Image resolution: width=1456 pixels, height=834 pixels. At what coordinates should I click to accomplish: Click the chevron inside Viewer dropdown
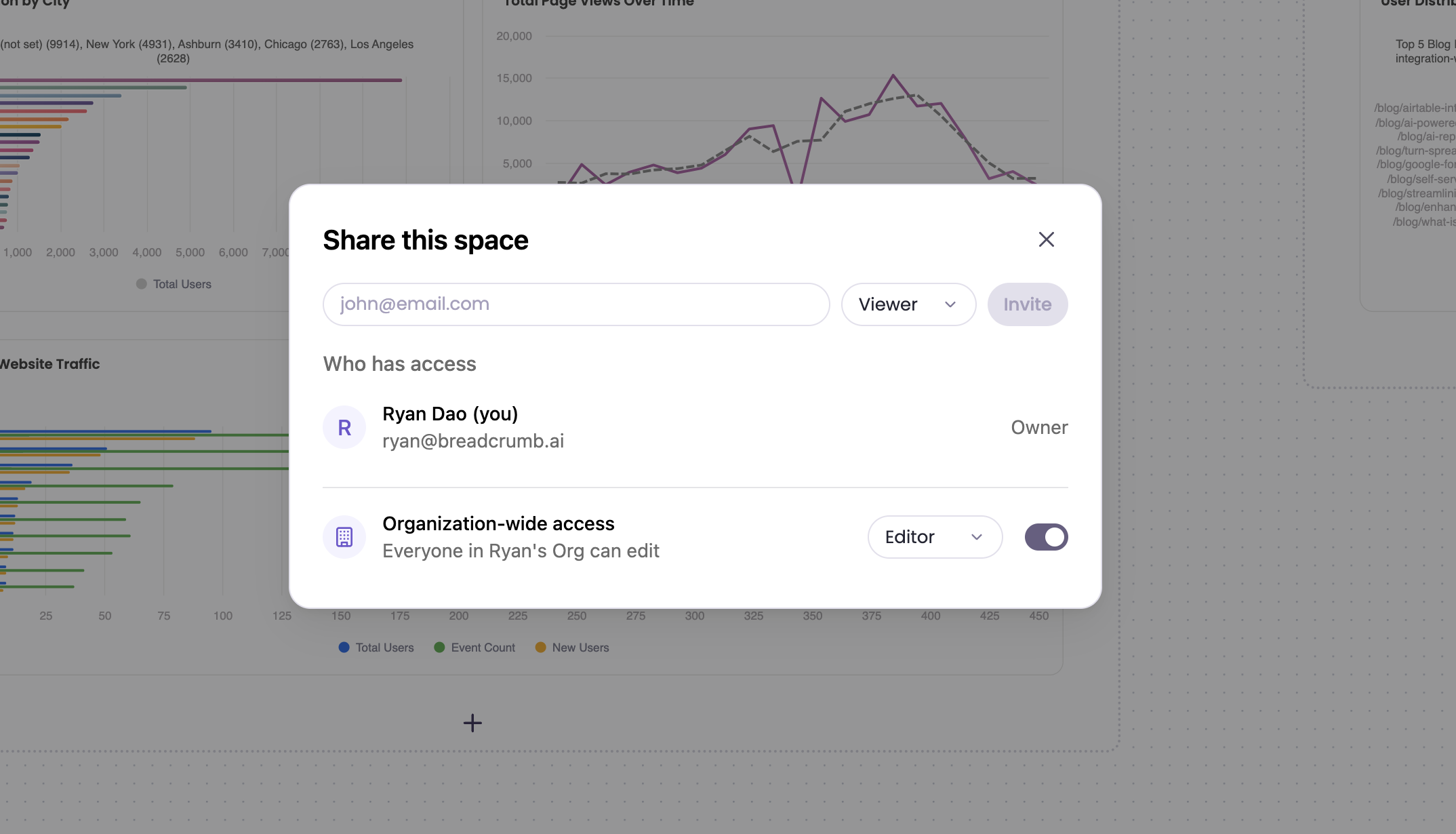(x=950, y=304)
